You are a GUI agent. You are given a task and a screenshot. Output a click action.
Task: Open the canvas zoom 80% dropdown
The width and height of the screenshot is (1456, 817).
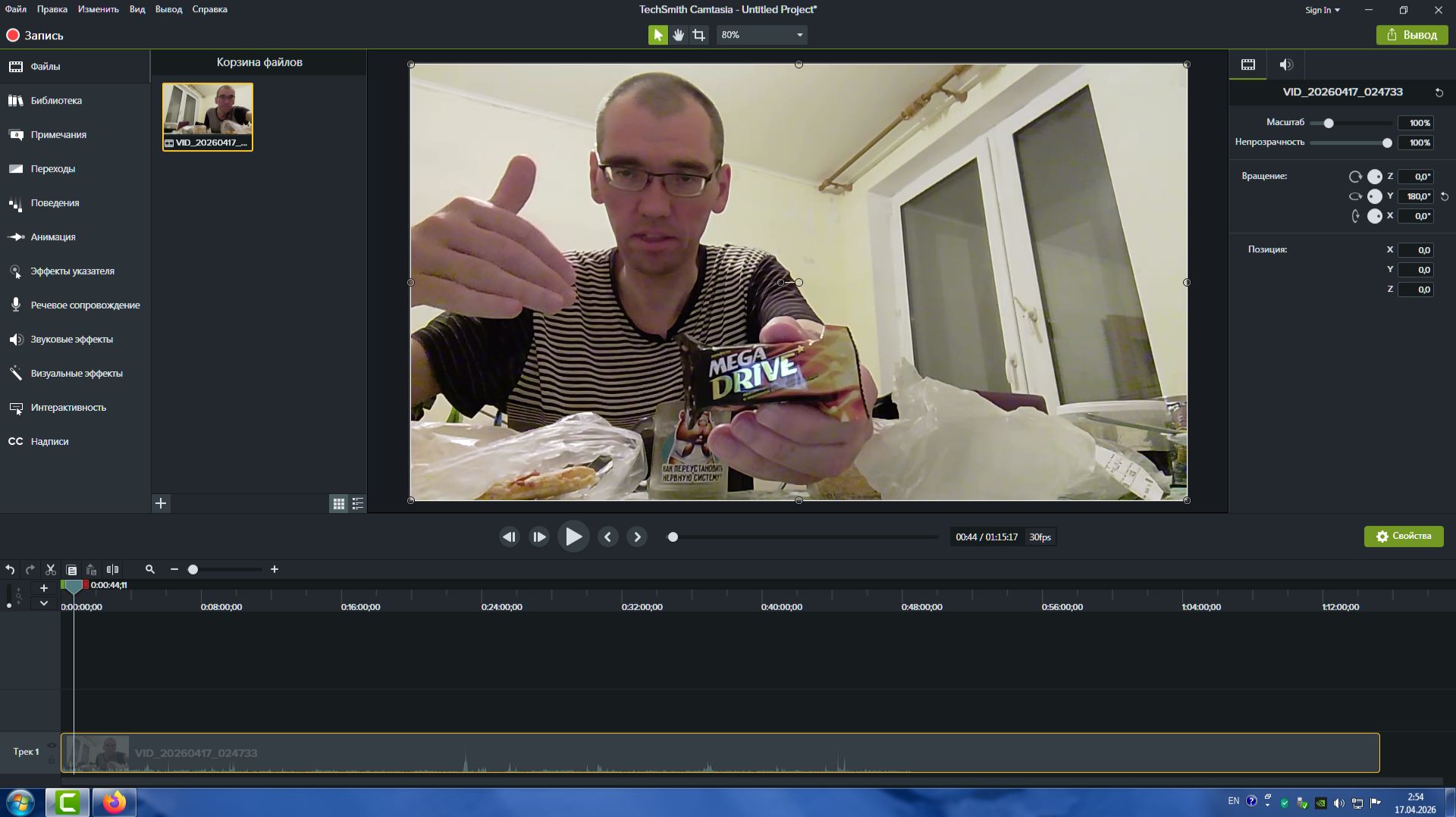(x=761, y=35)
